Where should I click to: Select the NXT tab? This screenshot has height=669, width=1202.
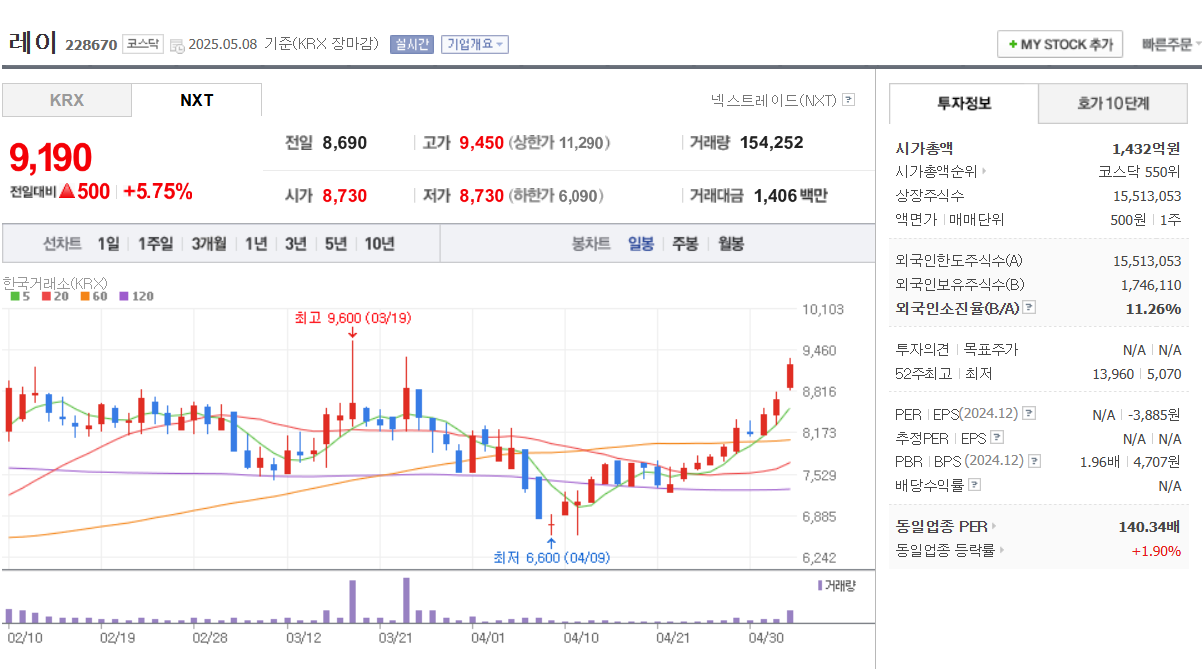pyautogui.click(x=196, y=100)
